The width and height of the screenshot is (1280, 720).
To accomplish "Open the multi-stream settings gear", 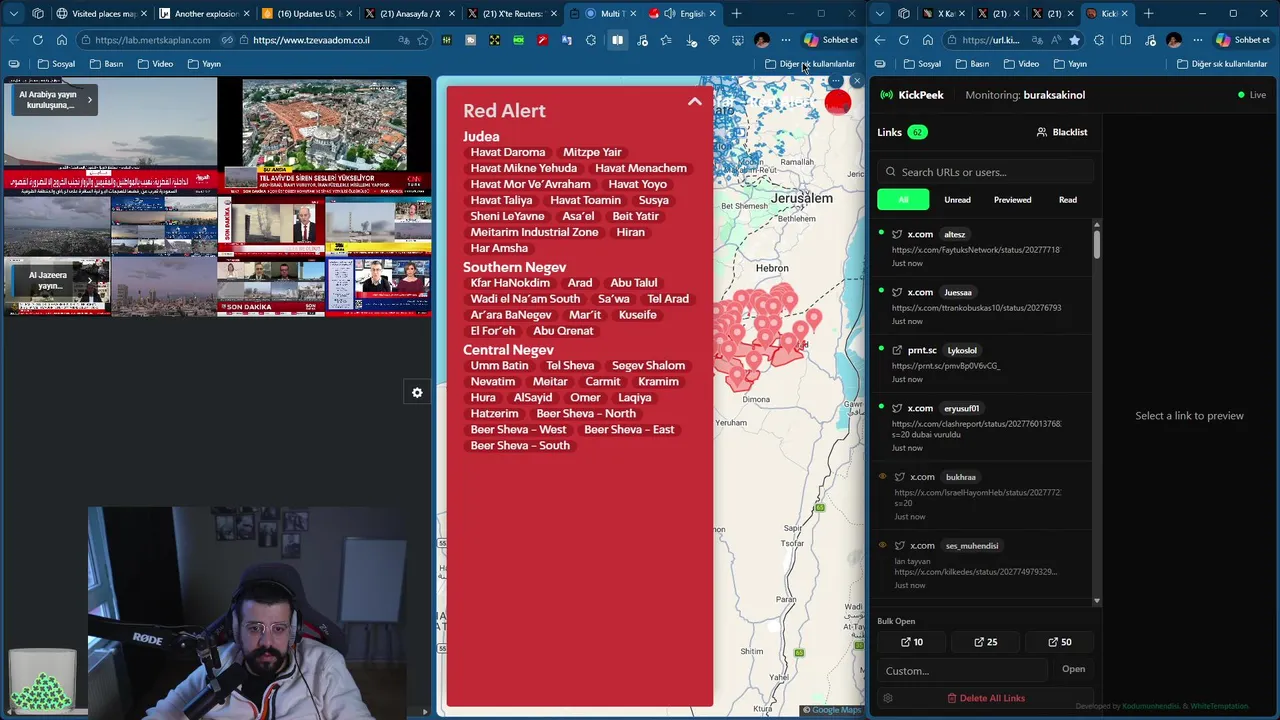I will point(417,393).
